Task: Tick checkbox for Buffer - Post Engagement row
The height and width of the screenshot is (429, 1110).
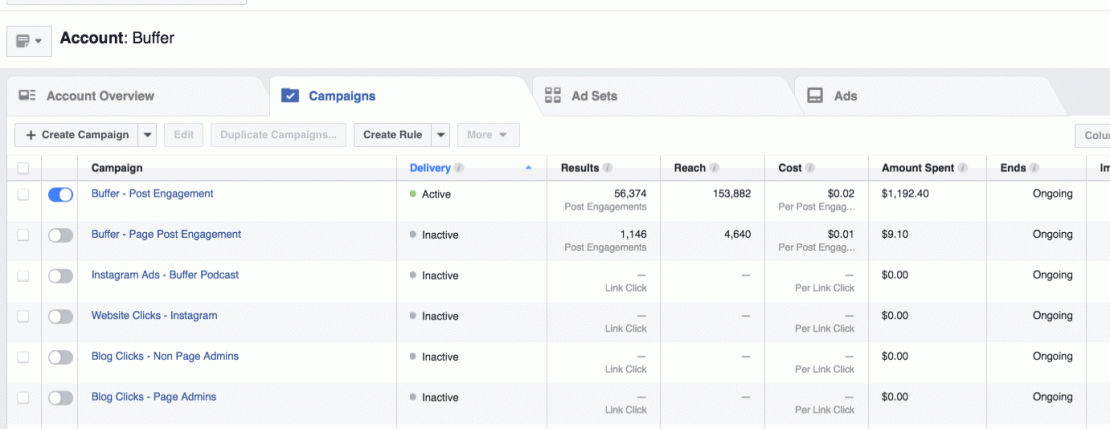Action: (23, 195)
